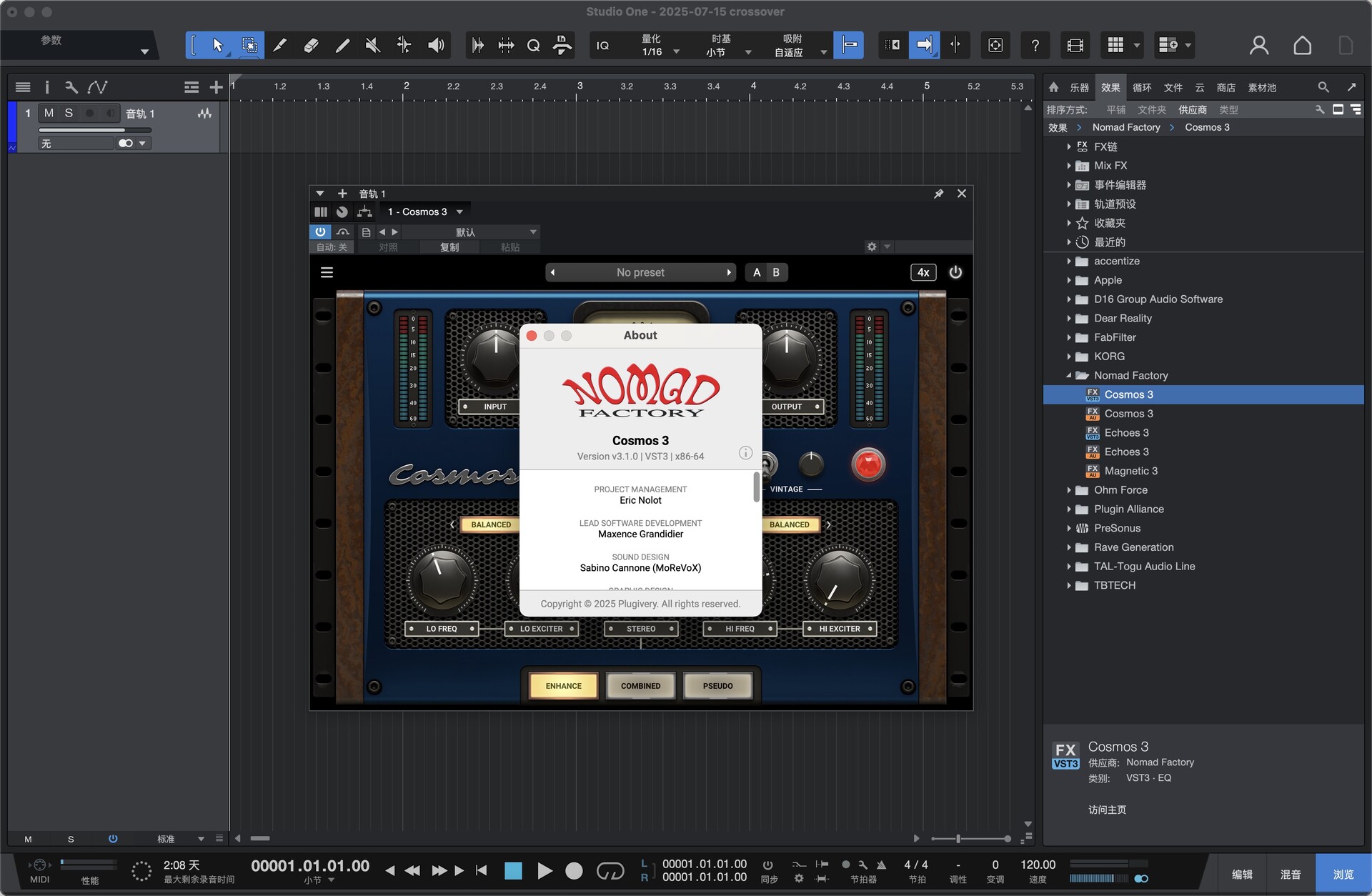Toggle plugin bypass power in editor header
This screenshot has width=1372, height=896.
coord(320,232)
